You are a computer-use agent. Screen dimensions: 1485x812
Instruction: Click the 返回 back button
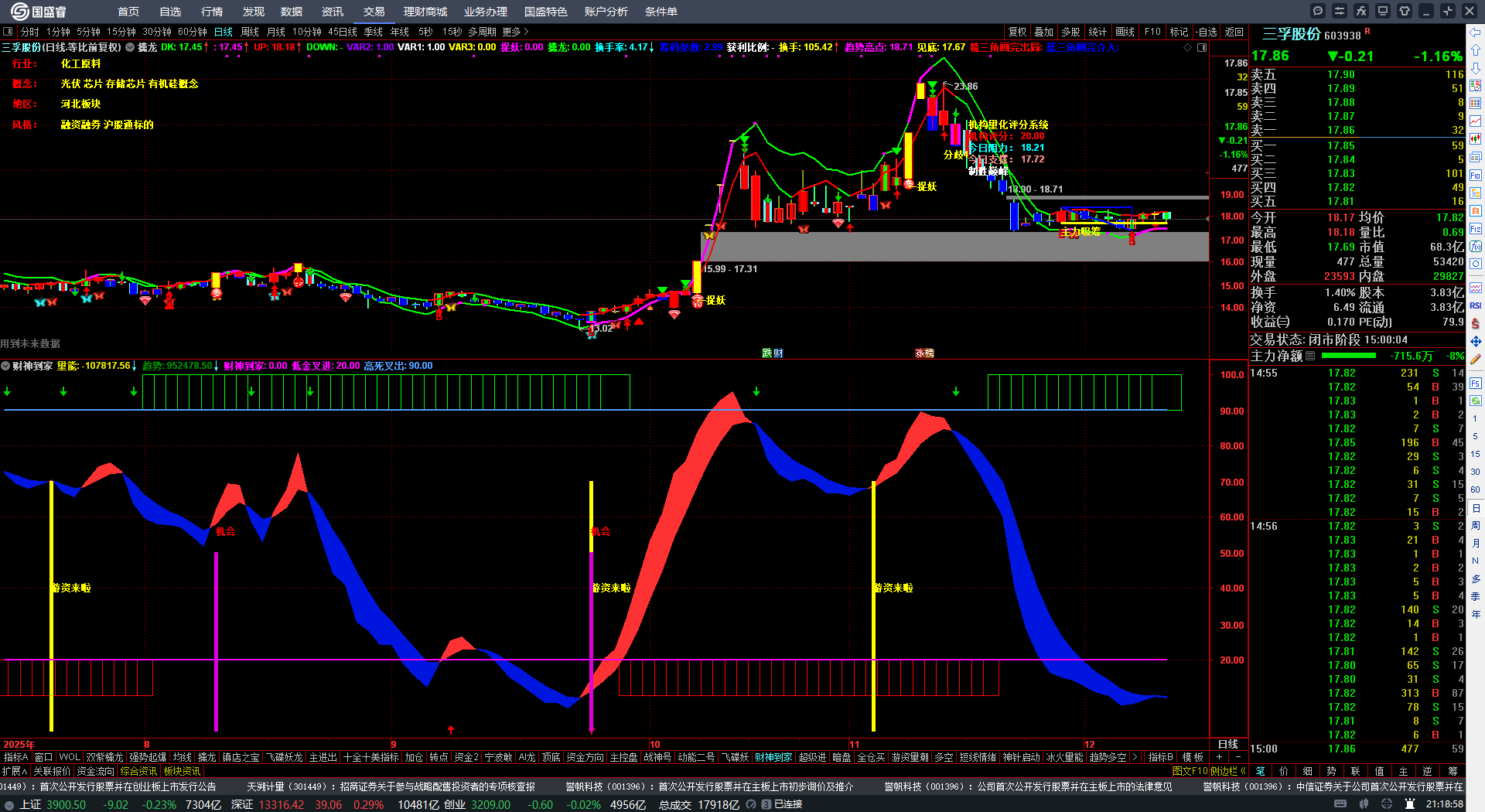tap(1234, 32)
